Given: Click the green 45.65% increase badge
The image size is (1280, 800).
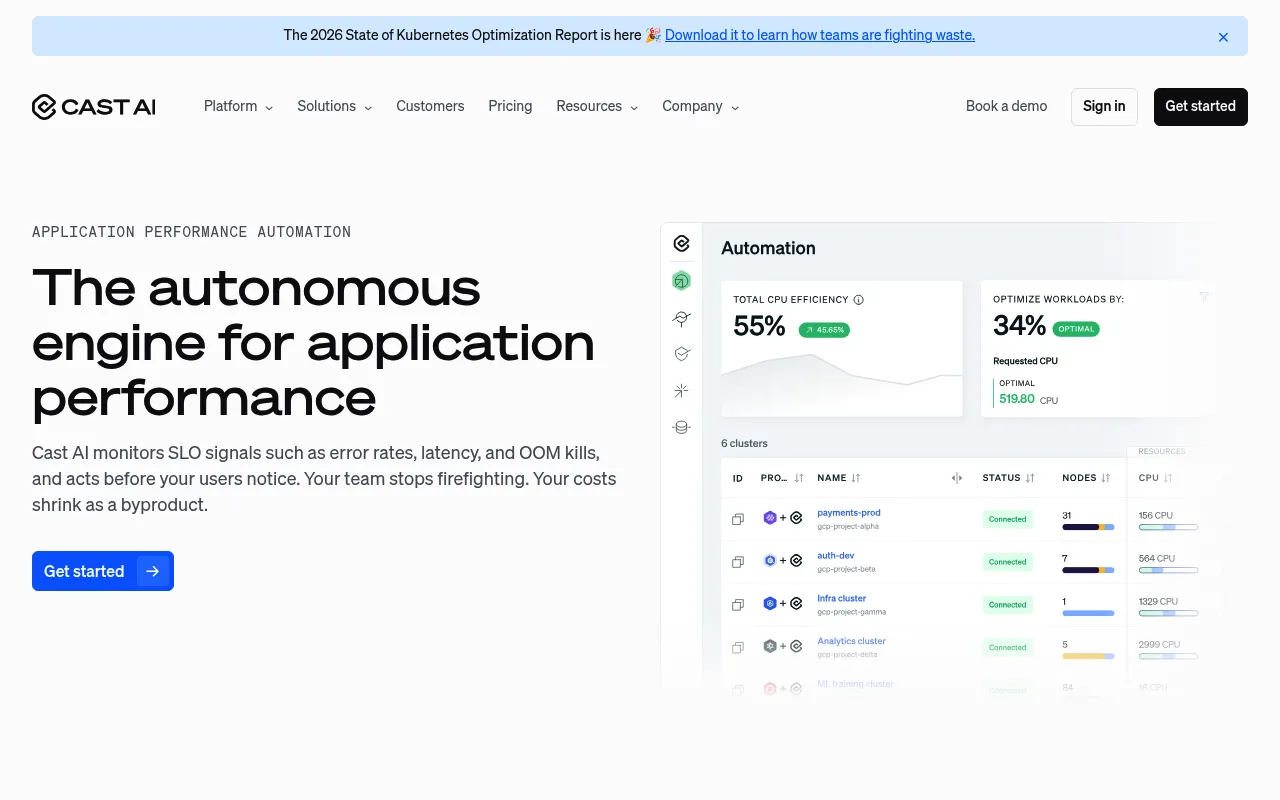Looking at the screenshot, I should coord(824,329).
